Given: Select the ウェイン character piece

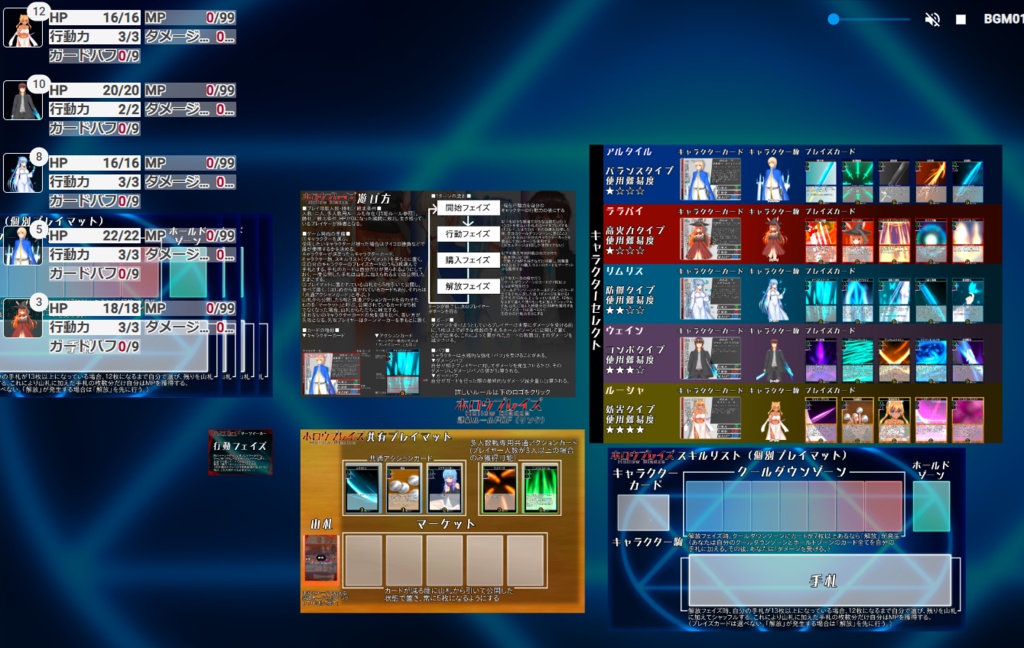Looking at the screenshot, I should point(773,359).
